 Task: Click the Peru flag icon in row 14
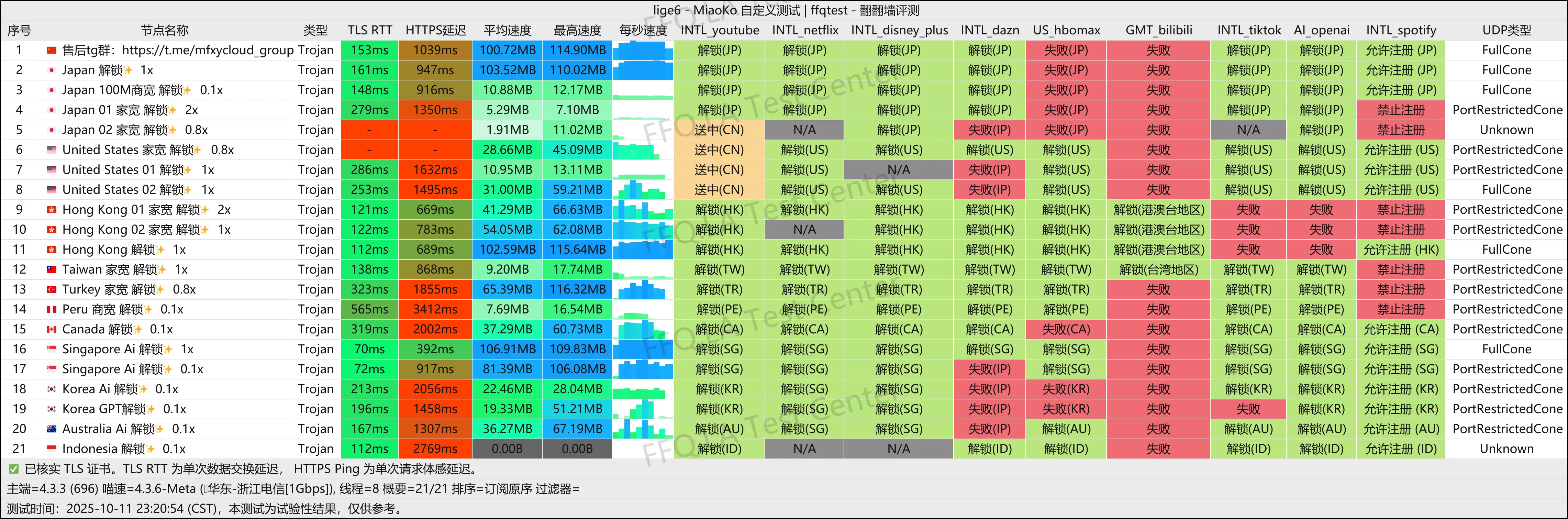[51, 309]
